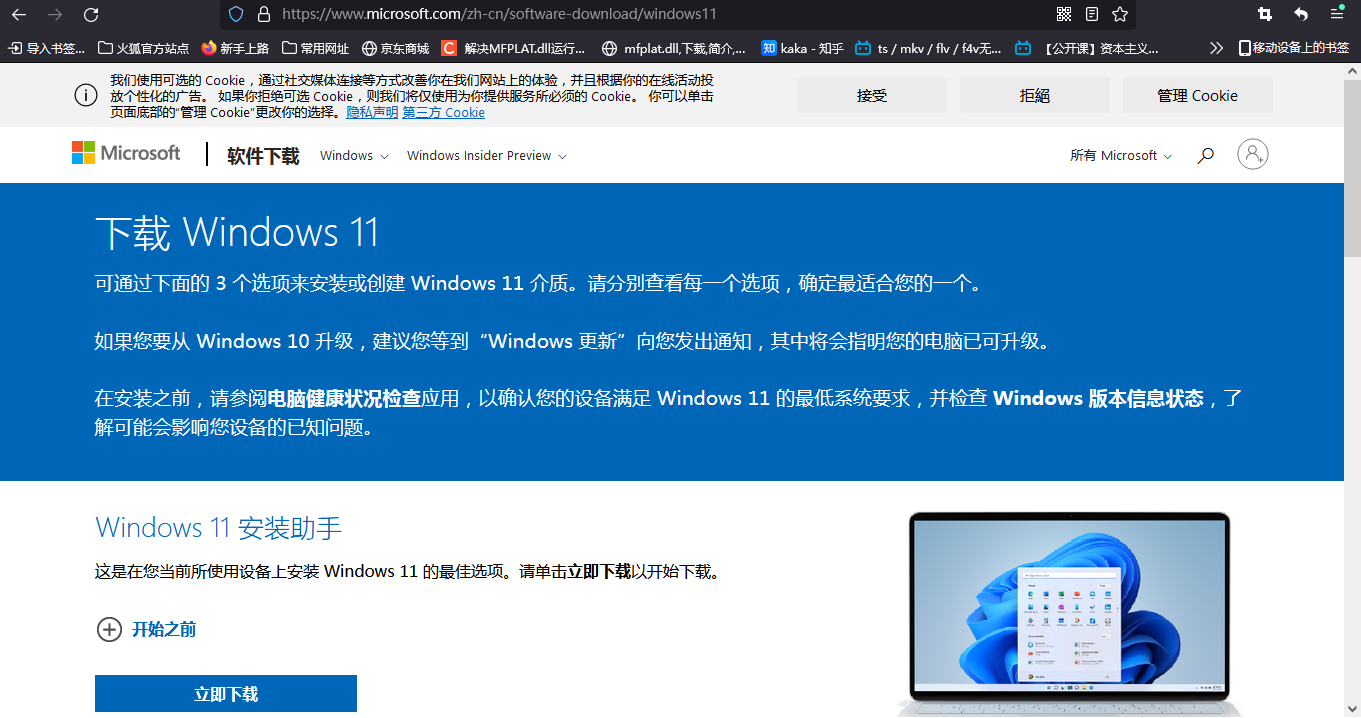Click the screenshot crop tool icon
This screenshot has height=718, width=1361.
click(x=1265, y=14)
